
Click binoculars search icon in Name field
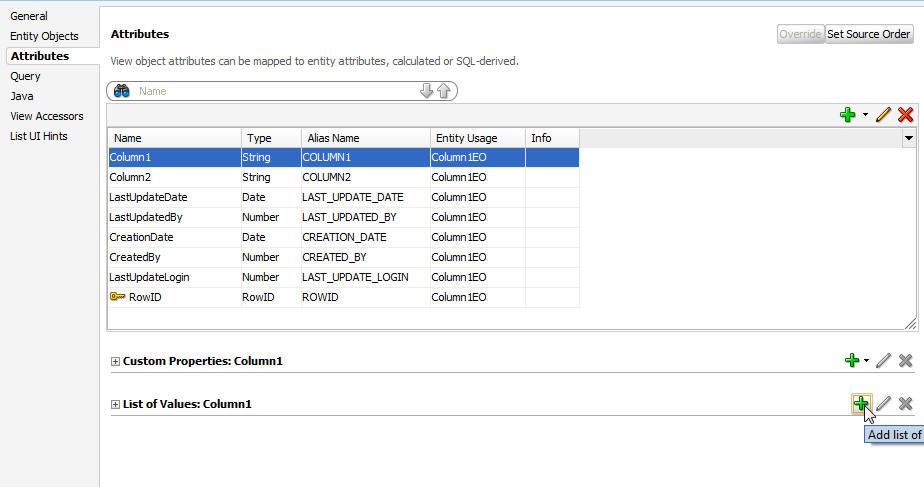pos(122,91)
